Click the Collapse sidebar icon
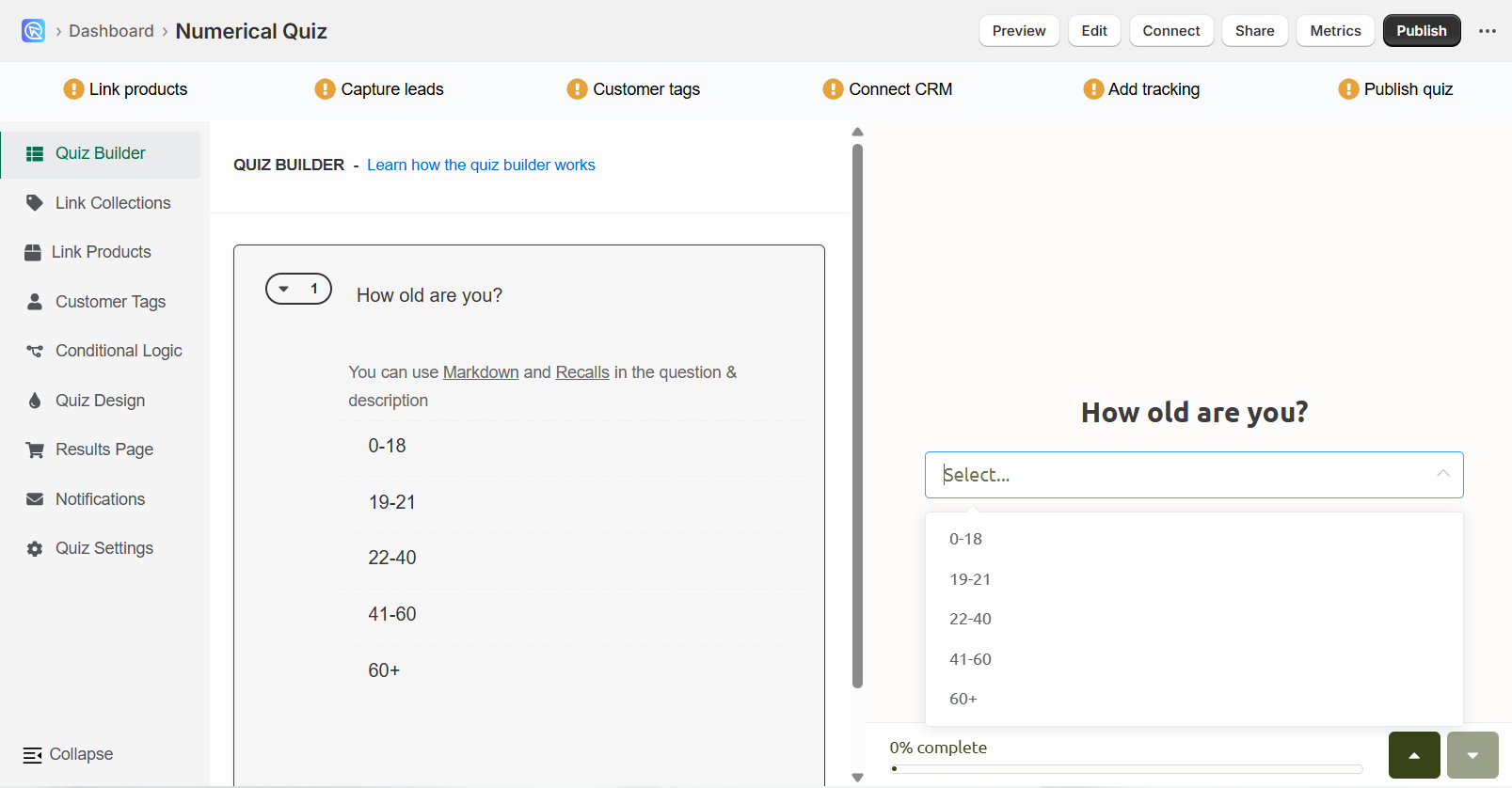The image size is (1512, 788). (x=32, y=755)
